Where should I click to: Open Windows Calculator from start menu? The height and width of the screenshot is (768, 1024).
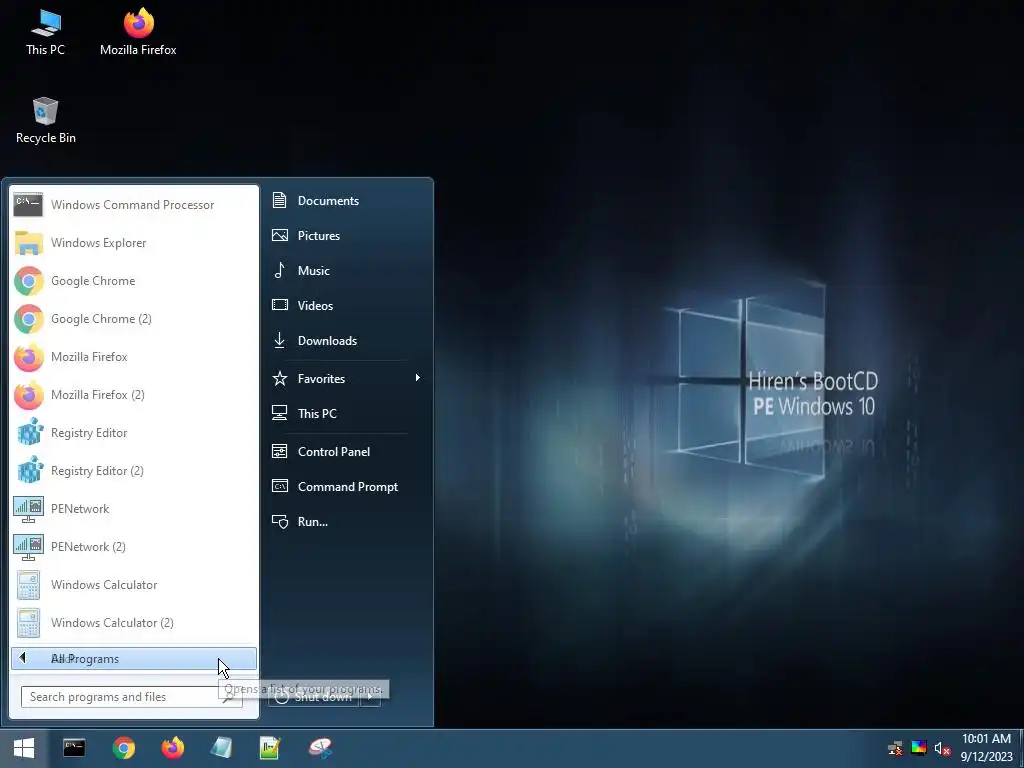tap(134, 584)
